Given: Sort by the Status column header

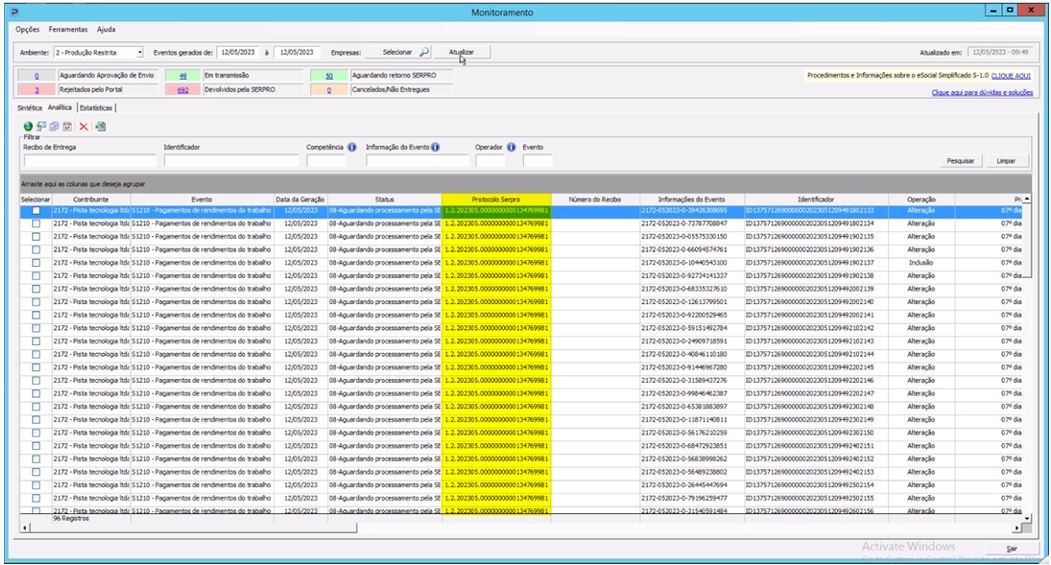Looking at the screenshot, I should point(385,200).
